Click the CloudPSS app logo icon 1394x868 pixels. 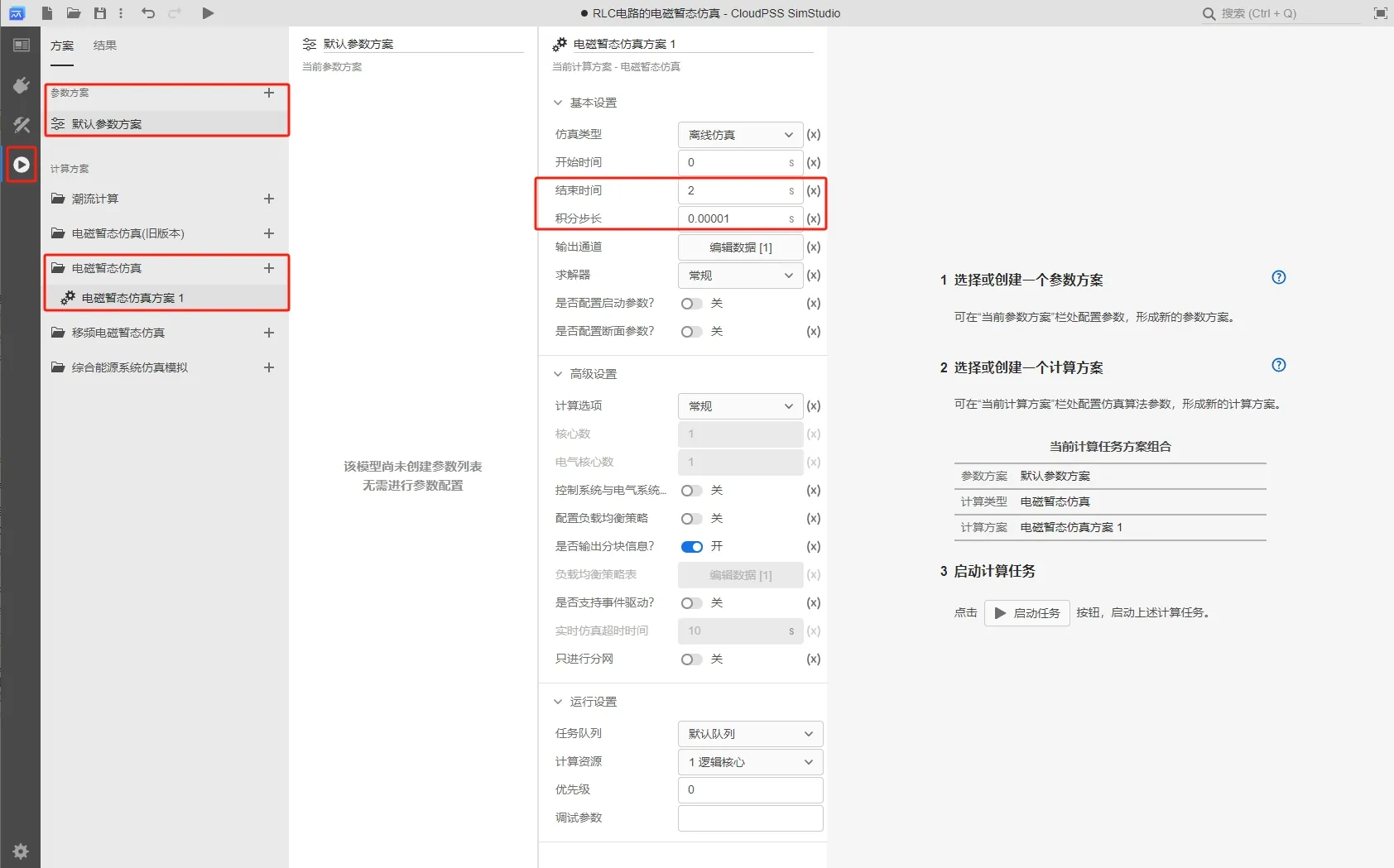click(x=17, y=13)
